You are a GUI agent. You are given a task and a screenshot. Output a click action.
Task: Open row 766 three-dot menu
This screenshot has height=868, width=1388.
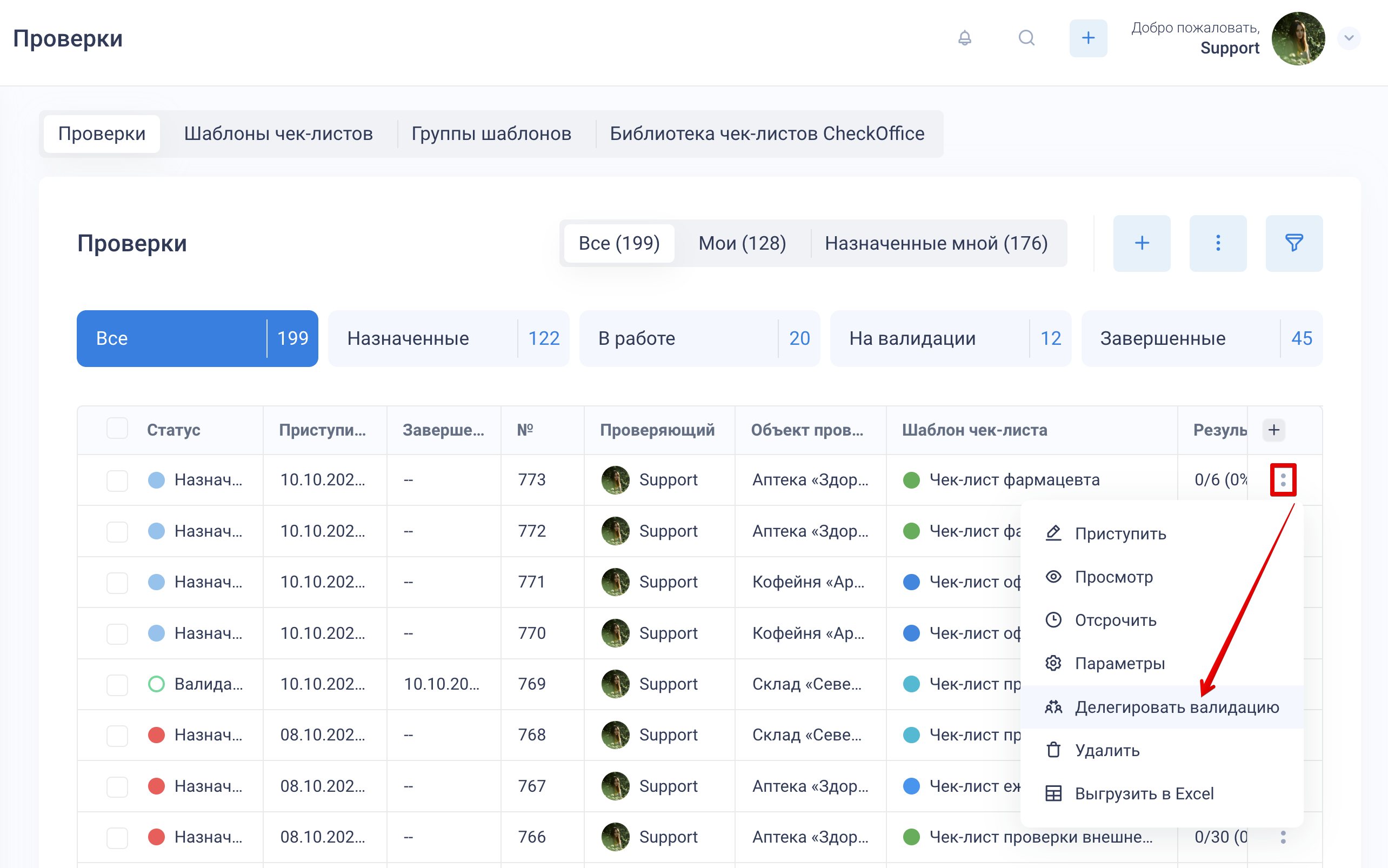1283,837
